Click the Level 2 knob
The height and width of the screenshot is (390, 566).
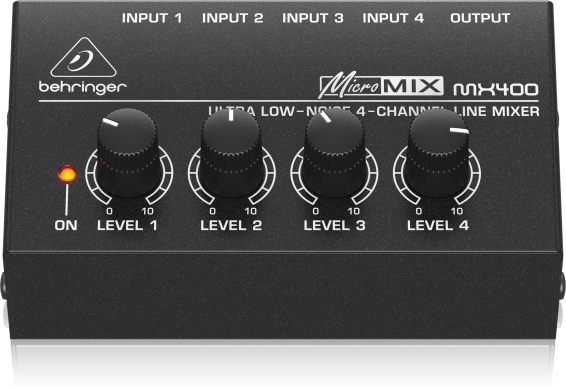pos(231,153)
